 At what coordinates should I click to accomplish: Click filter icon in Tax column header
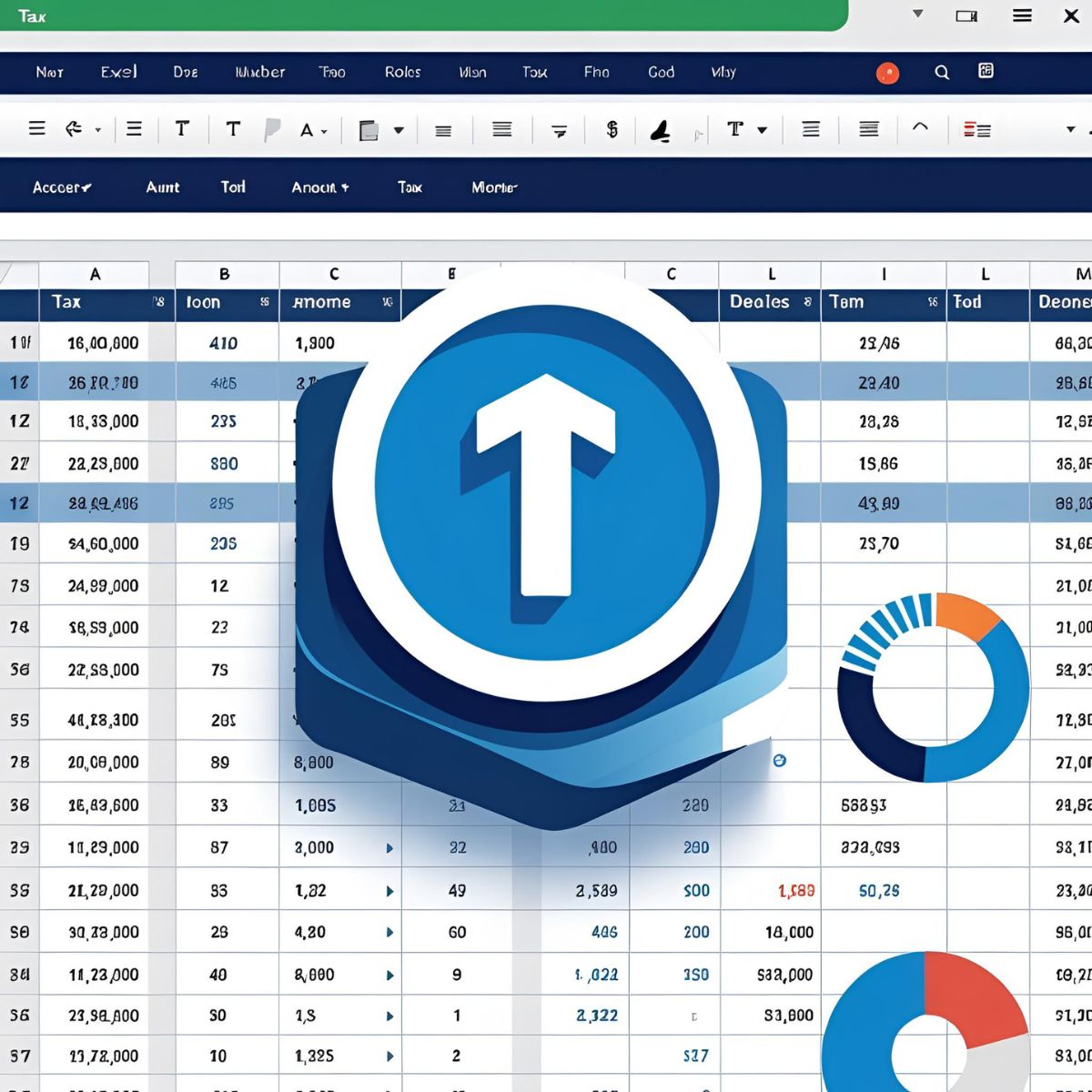coord(158,302)
